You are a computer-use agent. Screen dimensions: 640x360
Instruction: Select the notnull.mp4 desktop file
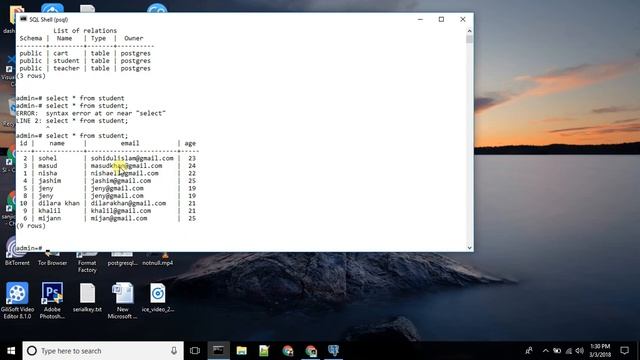point(158,259)
